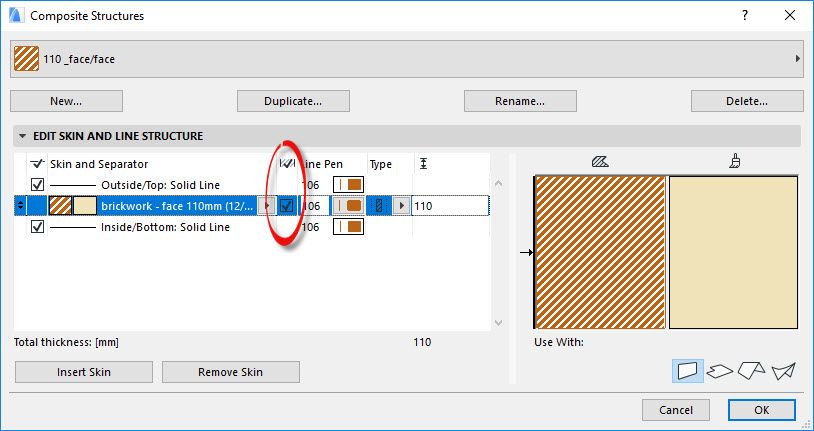Click the skin list scroll up arrow
814x431 pixels.
tap(498, 183)
